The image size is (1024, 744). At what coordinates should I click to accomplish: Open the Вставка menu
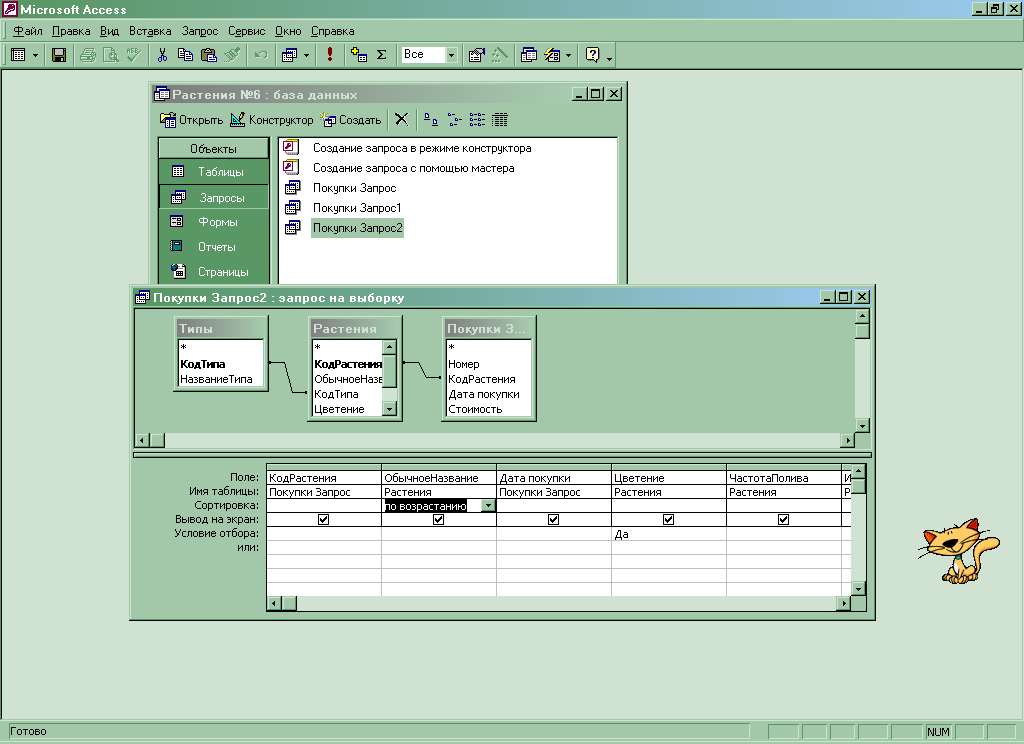point(150,31)
